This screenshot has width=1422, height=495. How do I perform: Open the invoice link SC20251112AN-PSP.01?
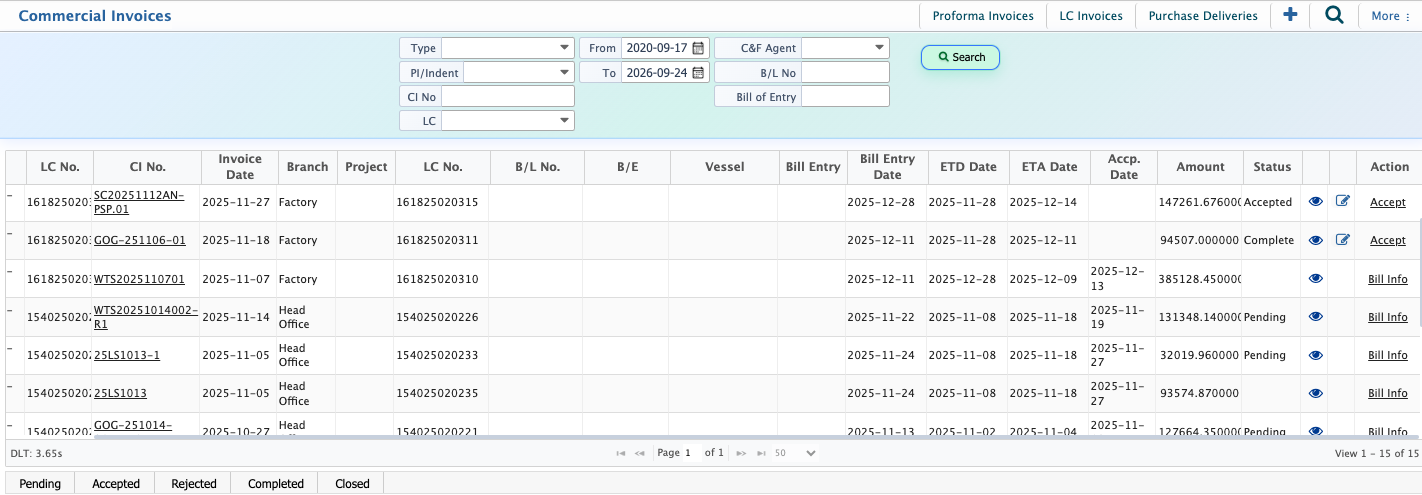pos(139,202)
